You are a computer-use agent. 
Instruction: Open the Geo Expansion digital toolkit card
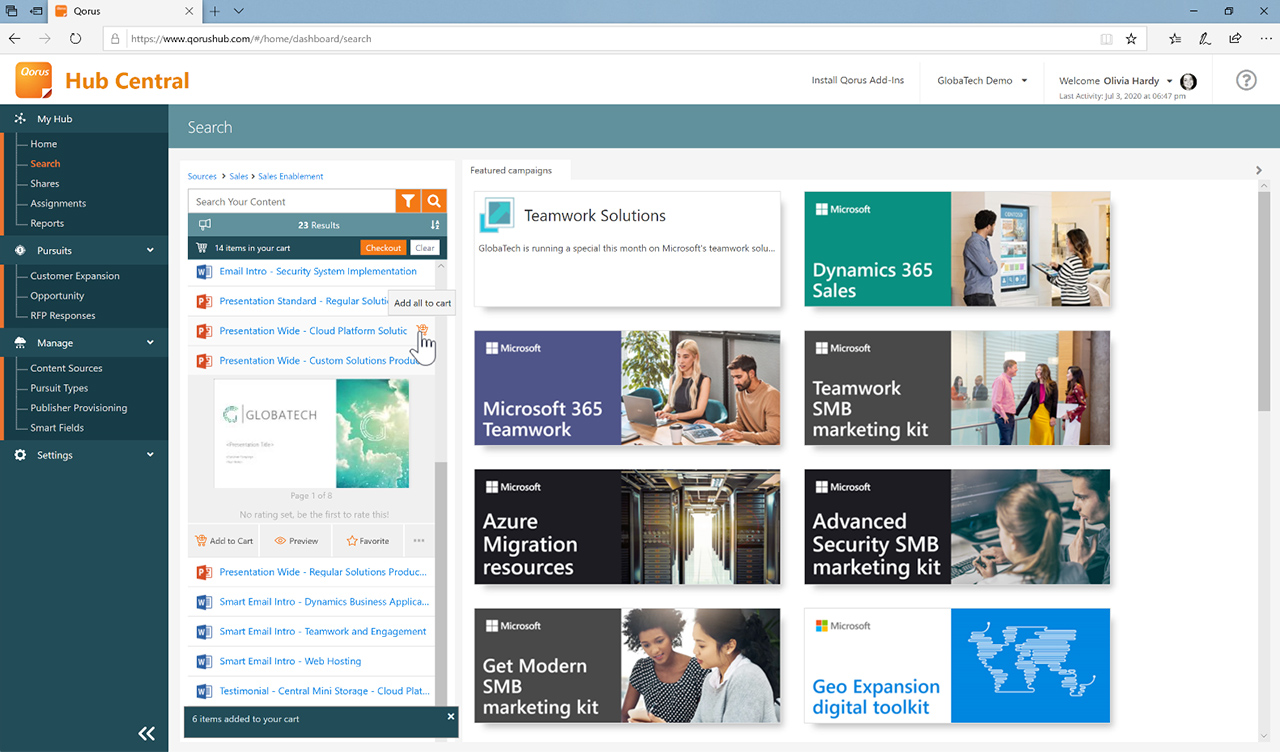[x=957, y=665]
